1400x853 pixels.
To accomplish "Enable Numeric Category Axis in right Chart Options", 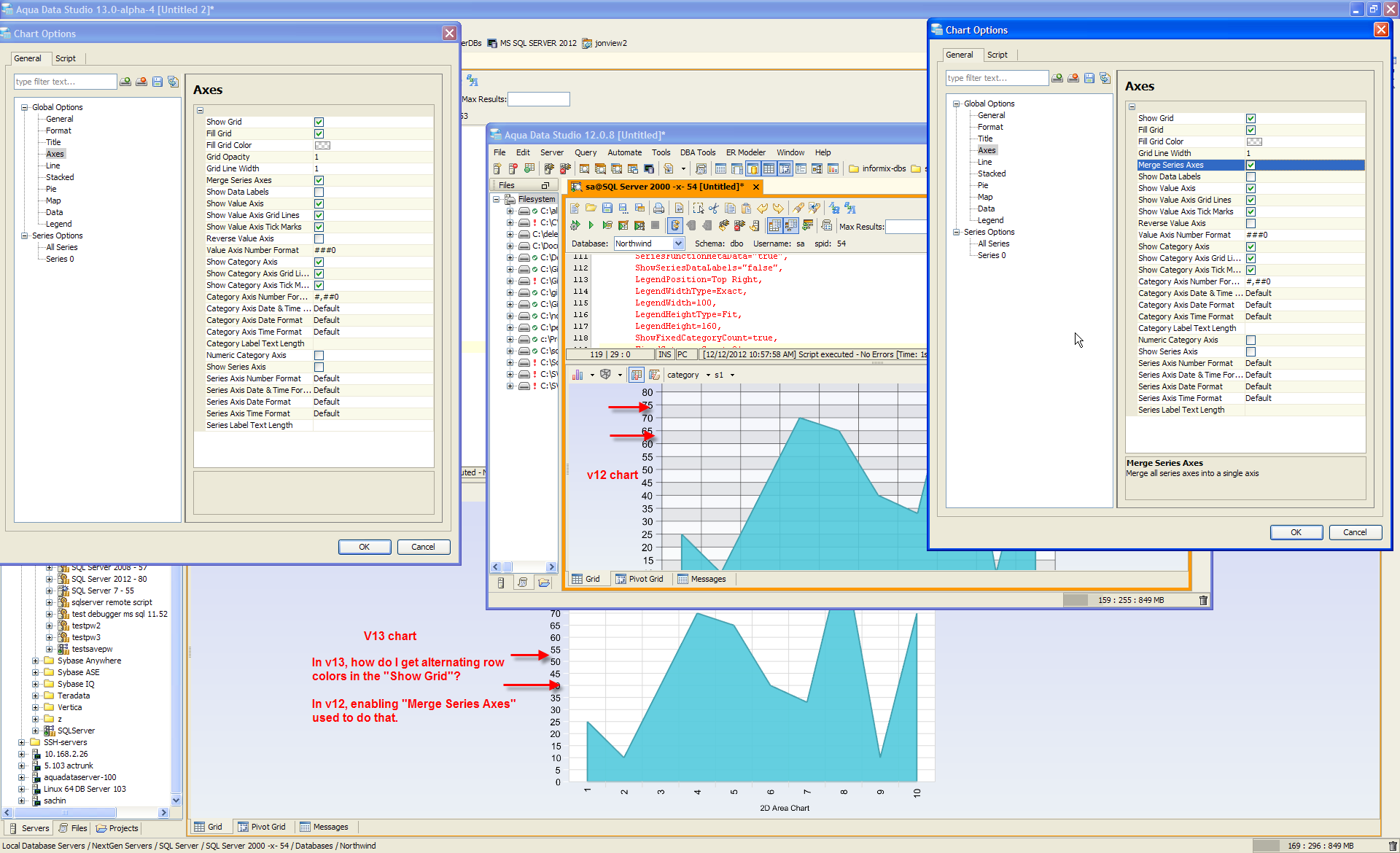I will (x=1251, y=340).
